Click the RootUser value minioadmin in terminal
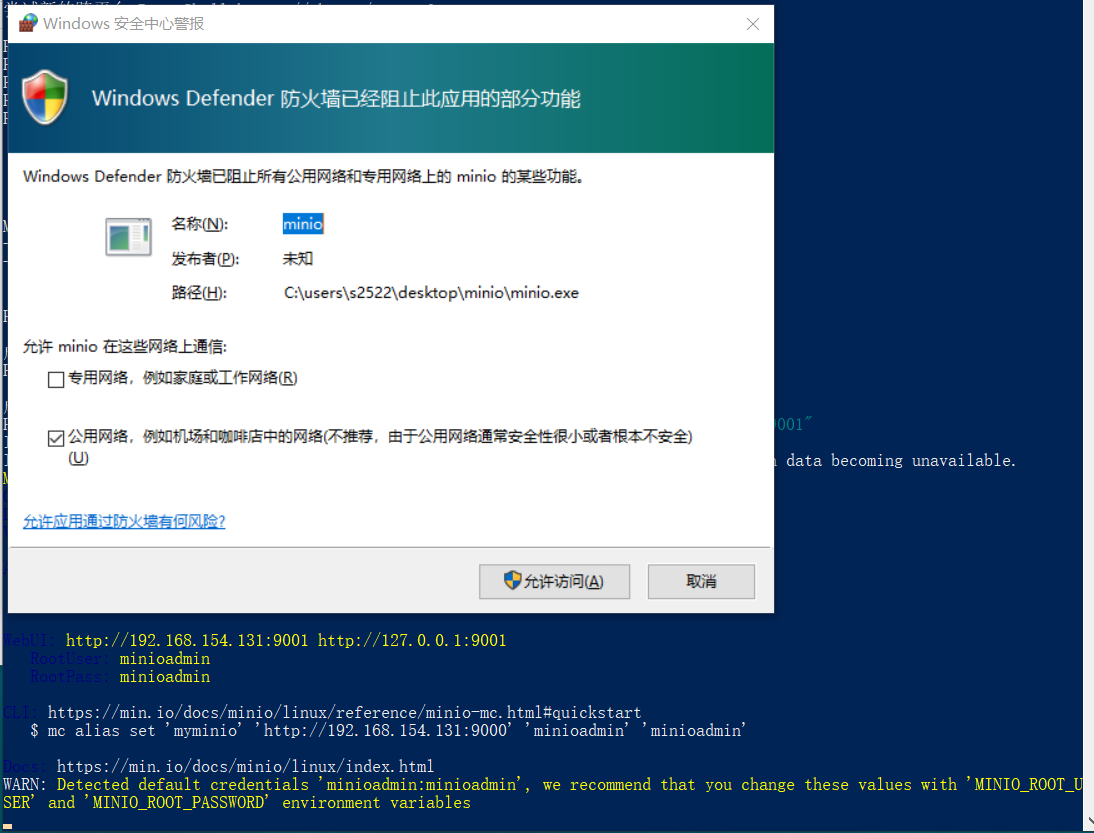 [x=165, y=659]
